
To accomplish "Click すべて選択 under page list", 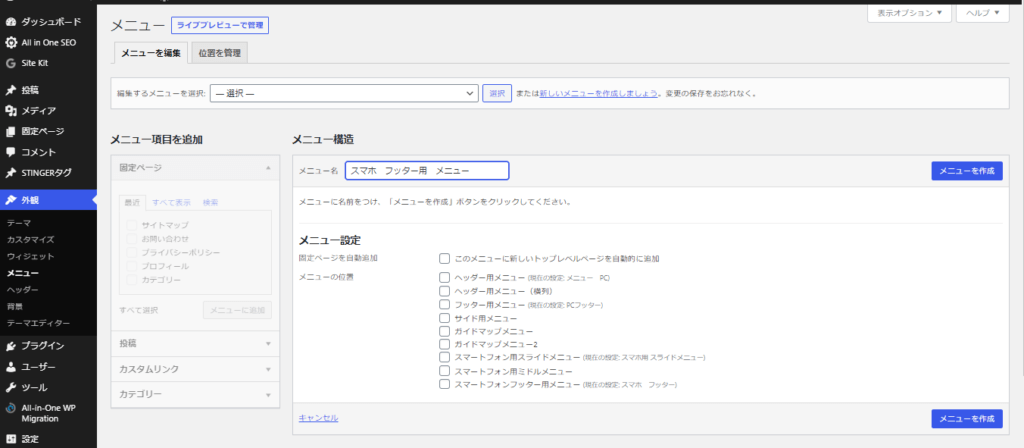I will tap(138, 310).
